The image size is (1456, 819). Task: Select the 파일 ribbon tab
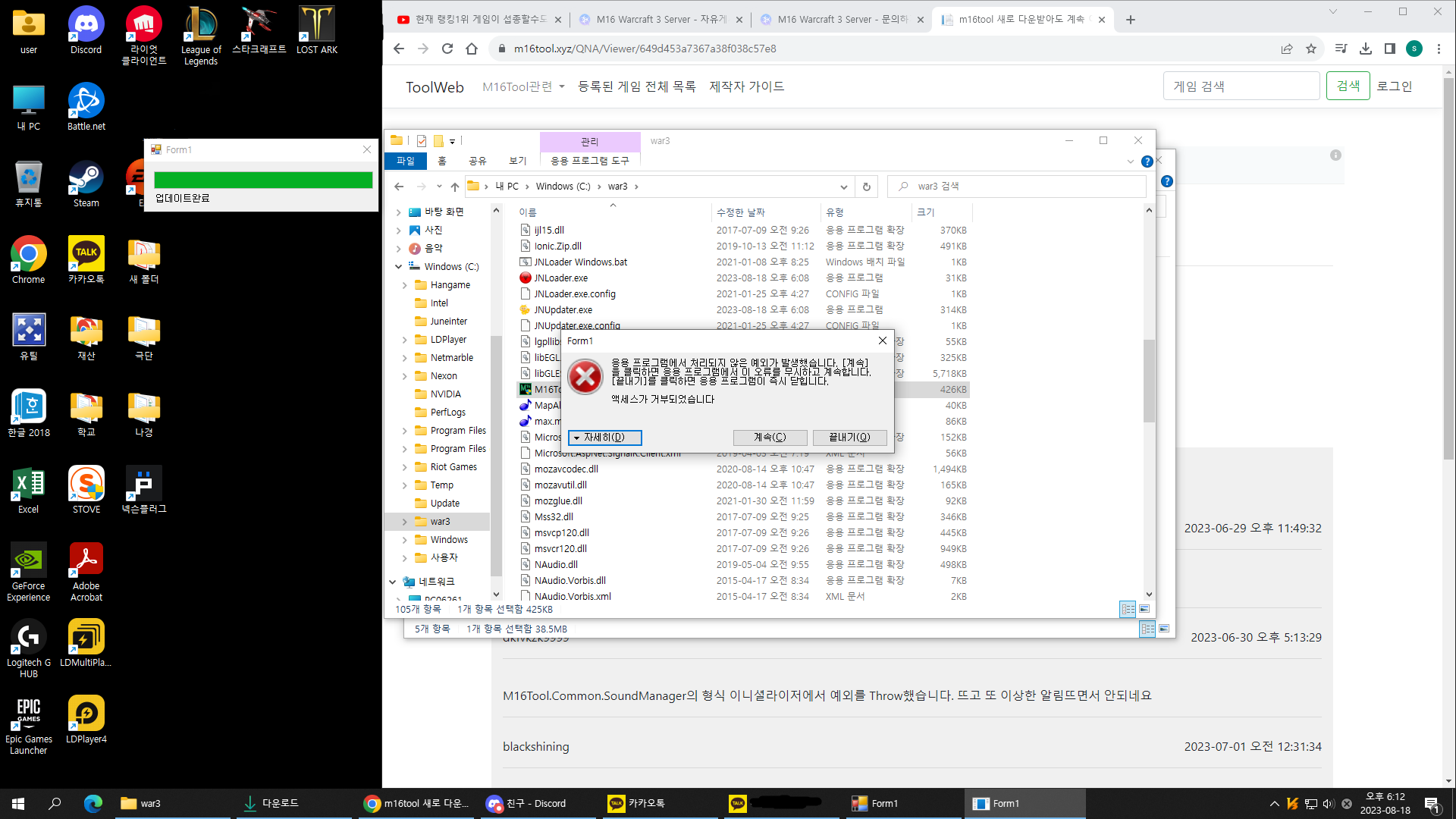pos(406,161)
